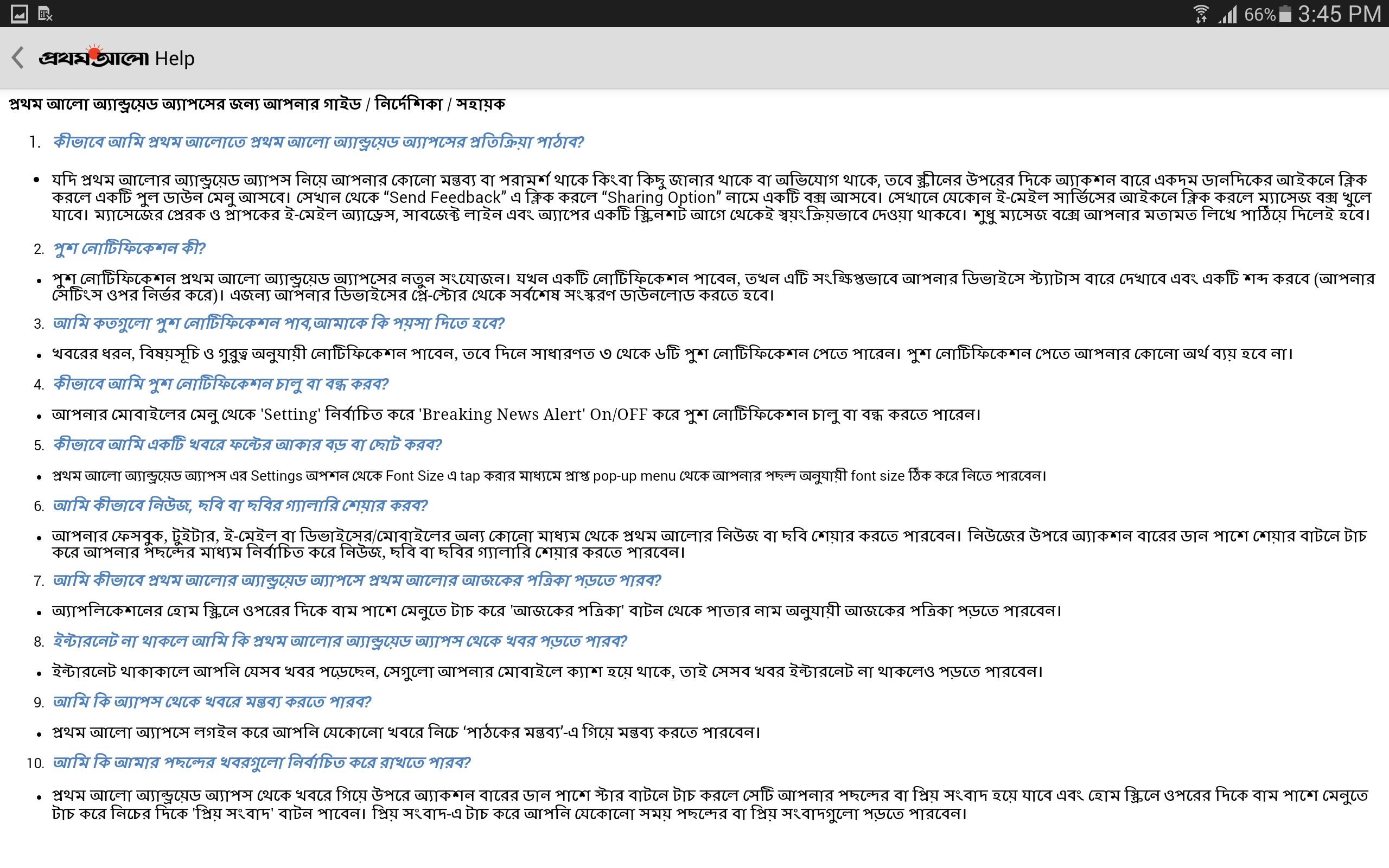Screen dimensions: 1389x868
Task: Tap the answer beginning 'অ্যাপলিকেশনের হোম স্ক্রিনে'
Action: (557, 611)
